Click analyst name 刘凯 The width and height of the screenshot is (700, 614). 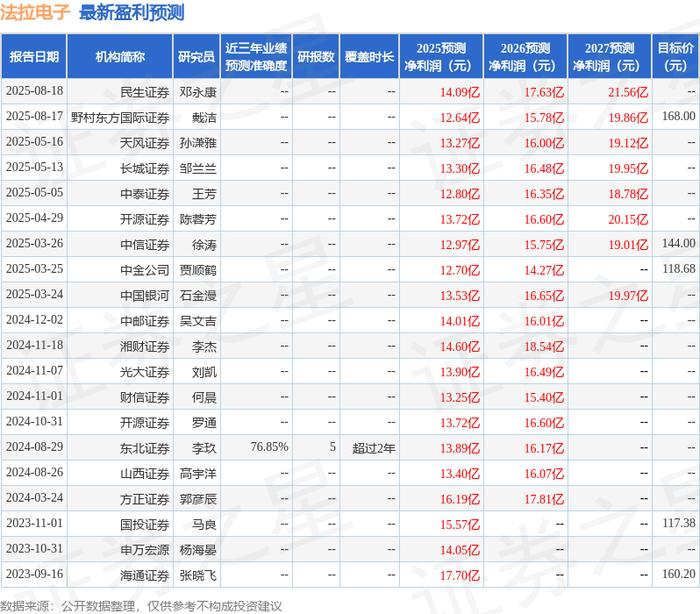pyautogui.click(x=204, y=372)
